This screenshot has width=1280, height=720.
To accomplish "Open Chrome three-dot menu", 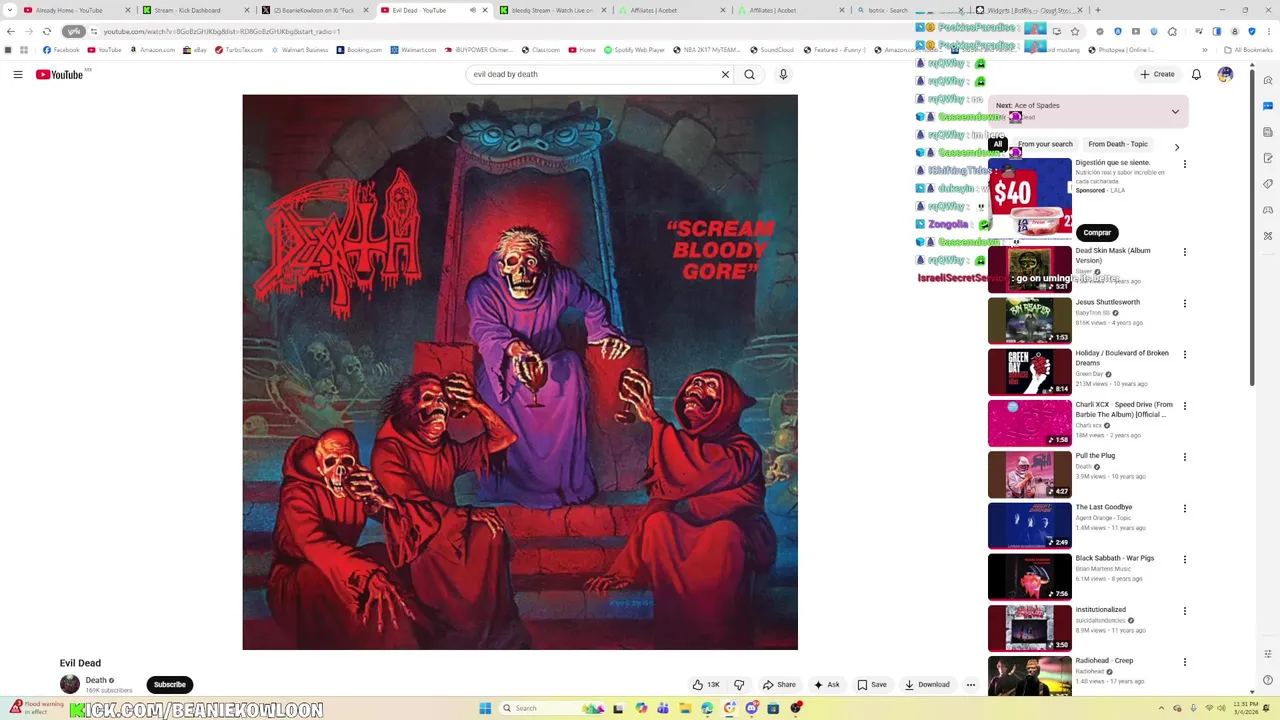I will coord(1267,31).
